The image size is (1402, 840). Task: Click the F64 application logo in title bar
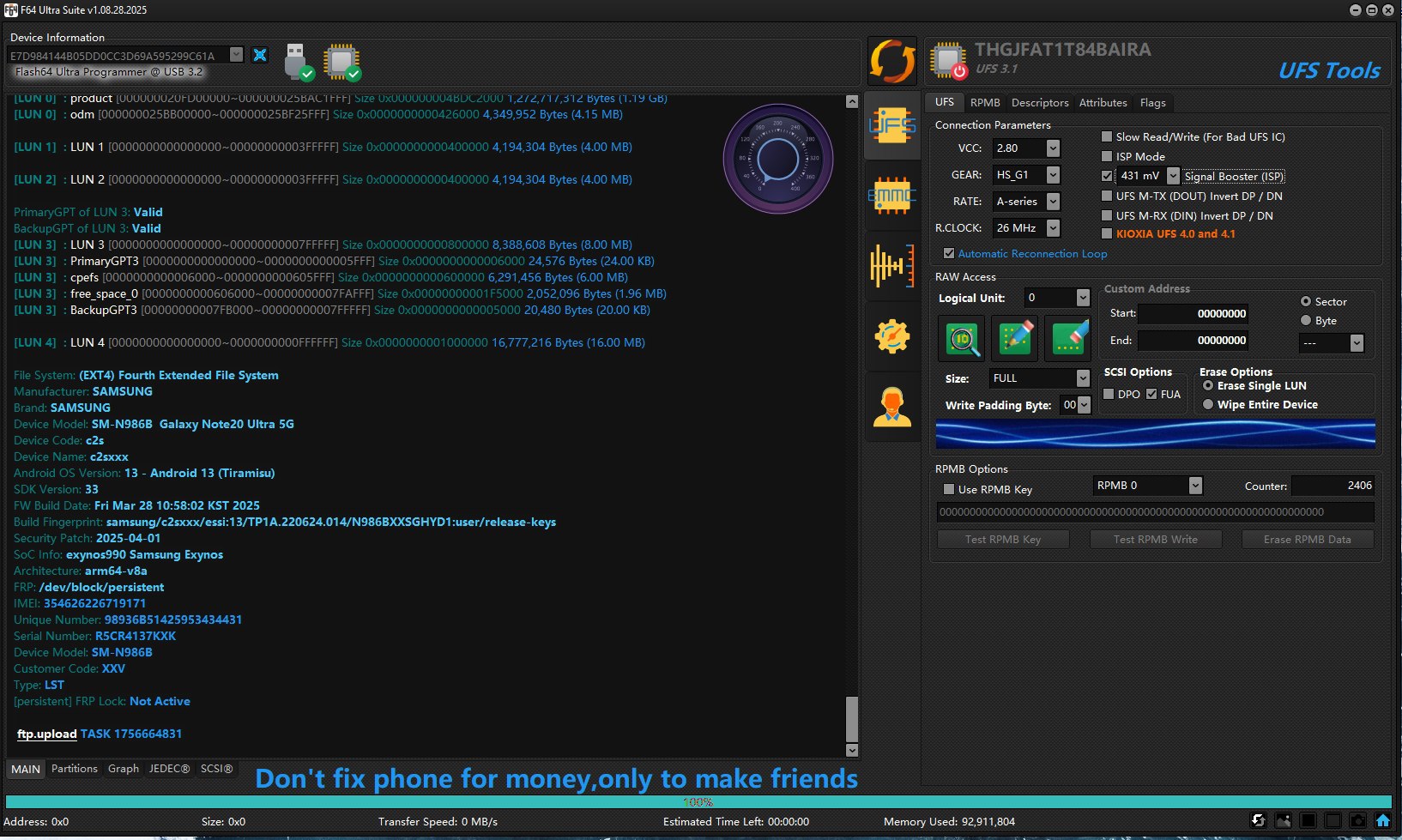(10, 10)
